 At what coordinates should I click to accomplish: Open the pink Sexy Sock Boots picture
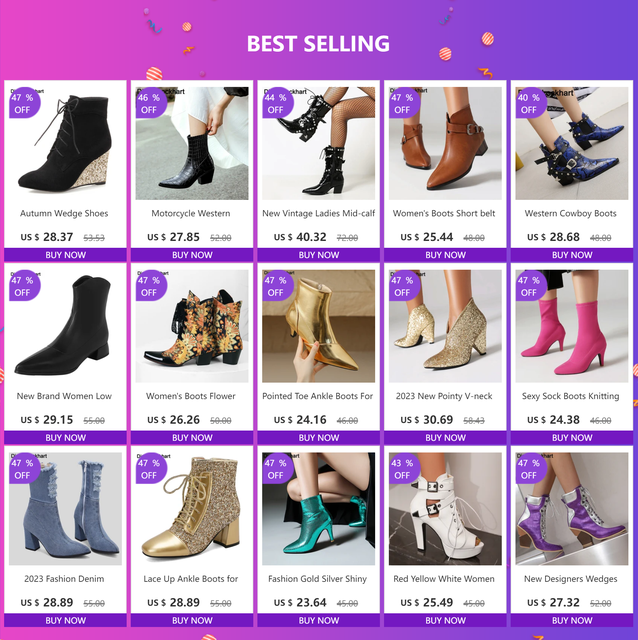tap(571, 326)
